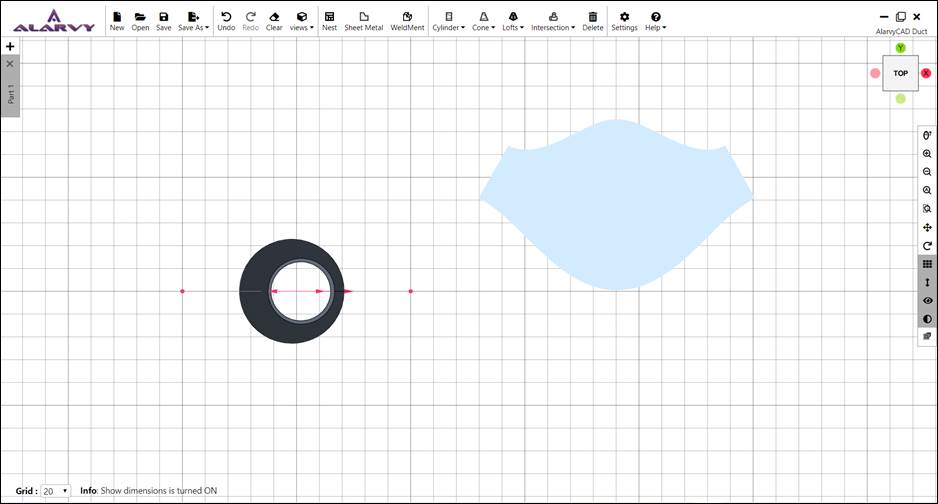The image size is (938, 504).
Task: Click the 'Show dimensions is turned ON' info text
Action: click(x=159, y=491)
